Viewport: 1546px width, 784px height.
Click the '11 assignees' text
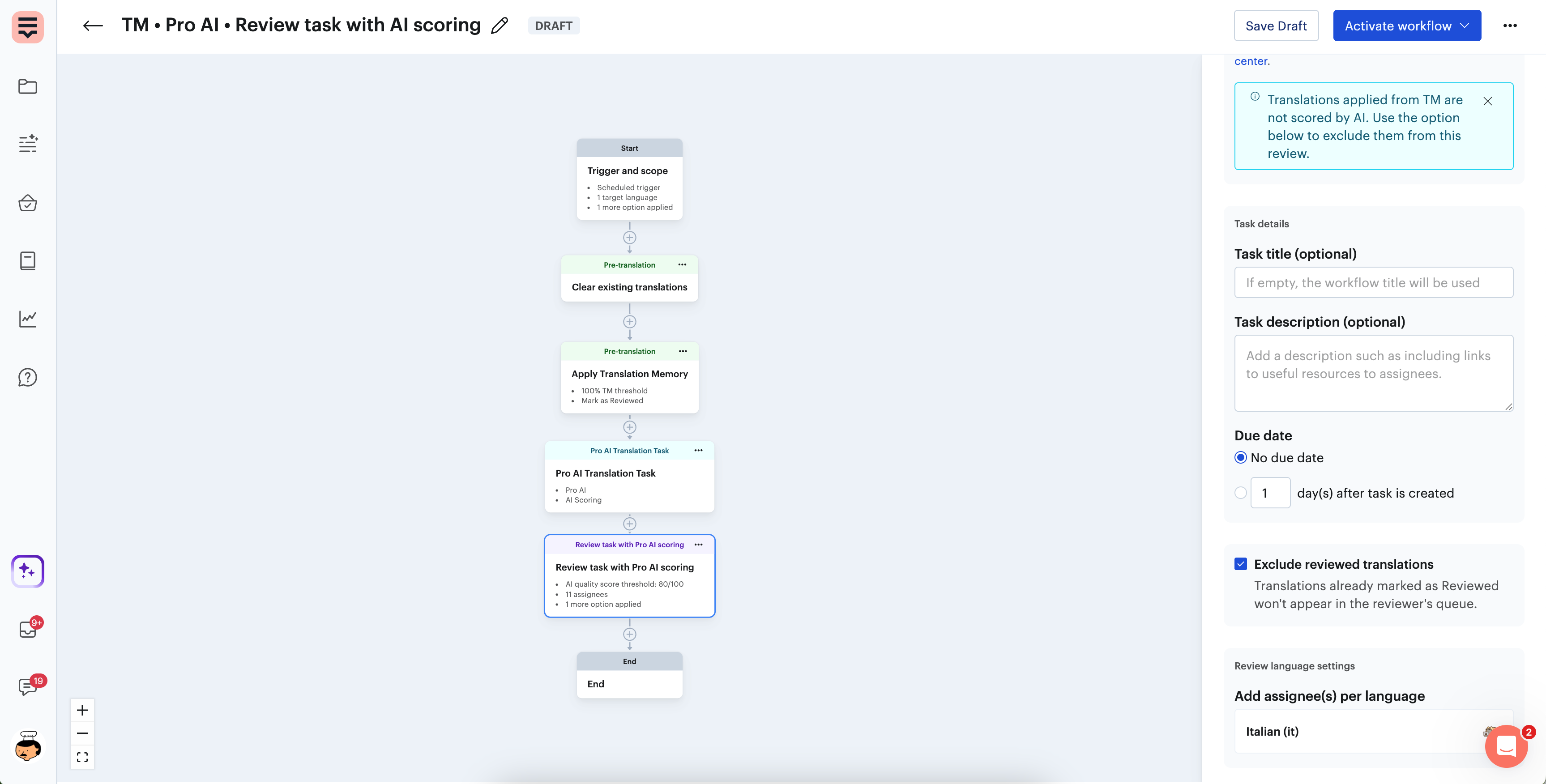pos(586,594)
